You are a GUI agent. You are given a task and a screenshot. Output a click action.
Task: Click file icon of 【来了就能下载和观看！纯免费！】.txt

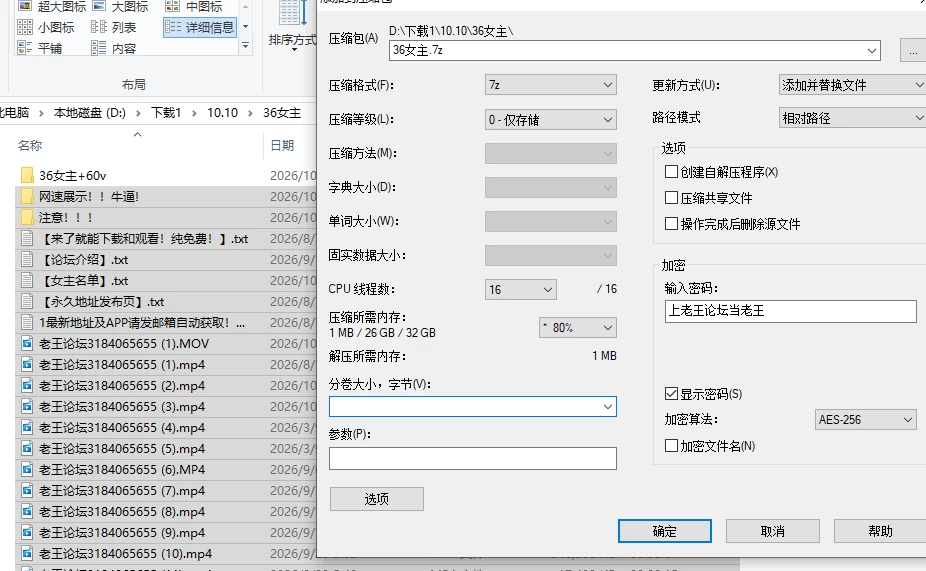27,239
